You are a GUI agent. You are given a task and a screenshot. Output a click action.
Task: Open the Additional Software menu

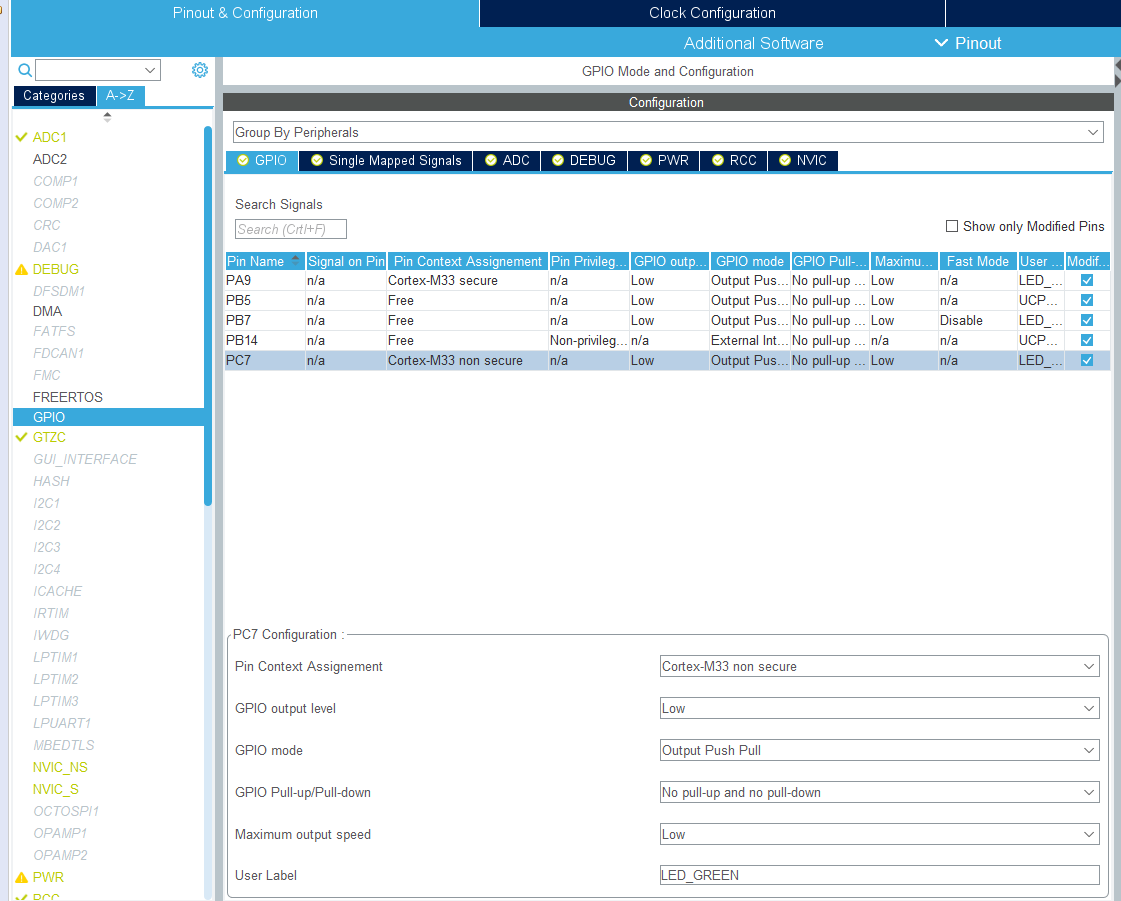coord(753,43)
